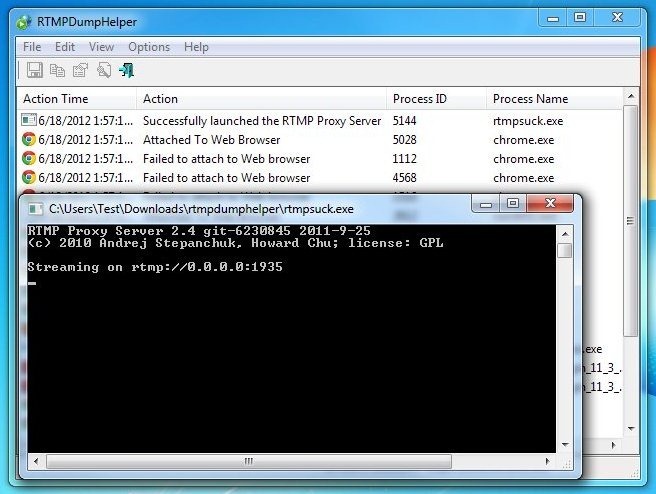Click the RTMPDumpHelper title bar app icon
Viewport: 656px width, 494px height.
(x=23, y=22)
